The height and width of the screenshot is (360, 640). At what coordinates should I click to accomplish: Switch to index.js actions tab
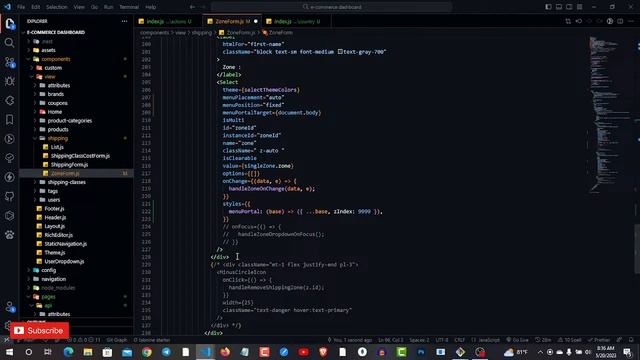pos(168,21)
